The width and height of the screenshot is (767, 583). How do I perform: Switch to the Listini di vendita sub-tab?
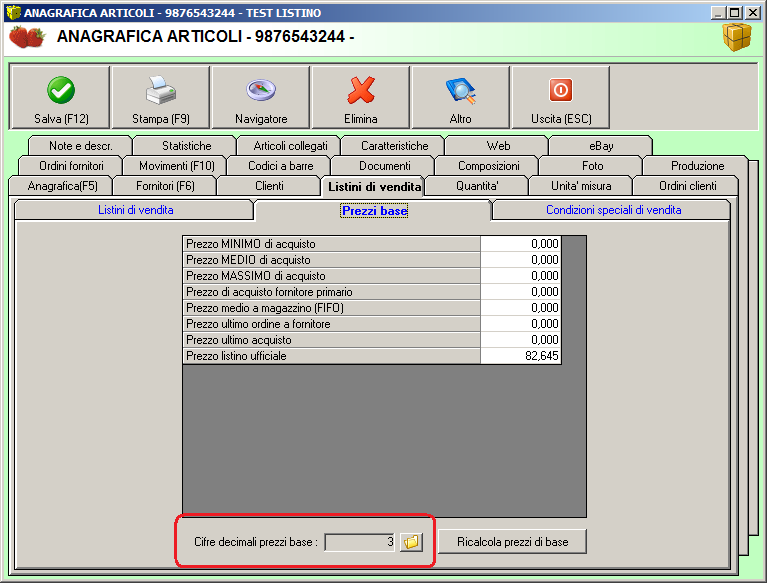(x=135, y=210)
